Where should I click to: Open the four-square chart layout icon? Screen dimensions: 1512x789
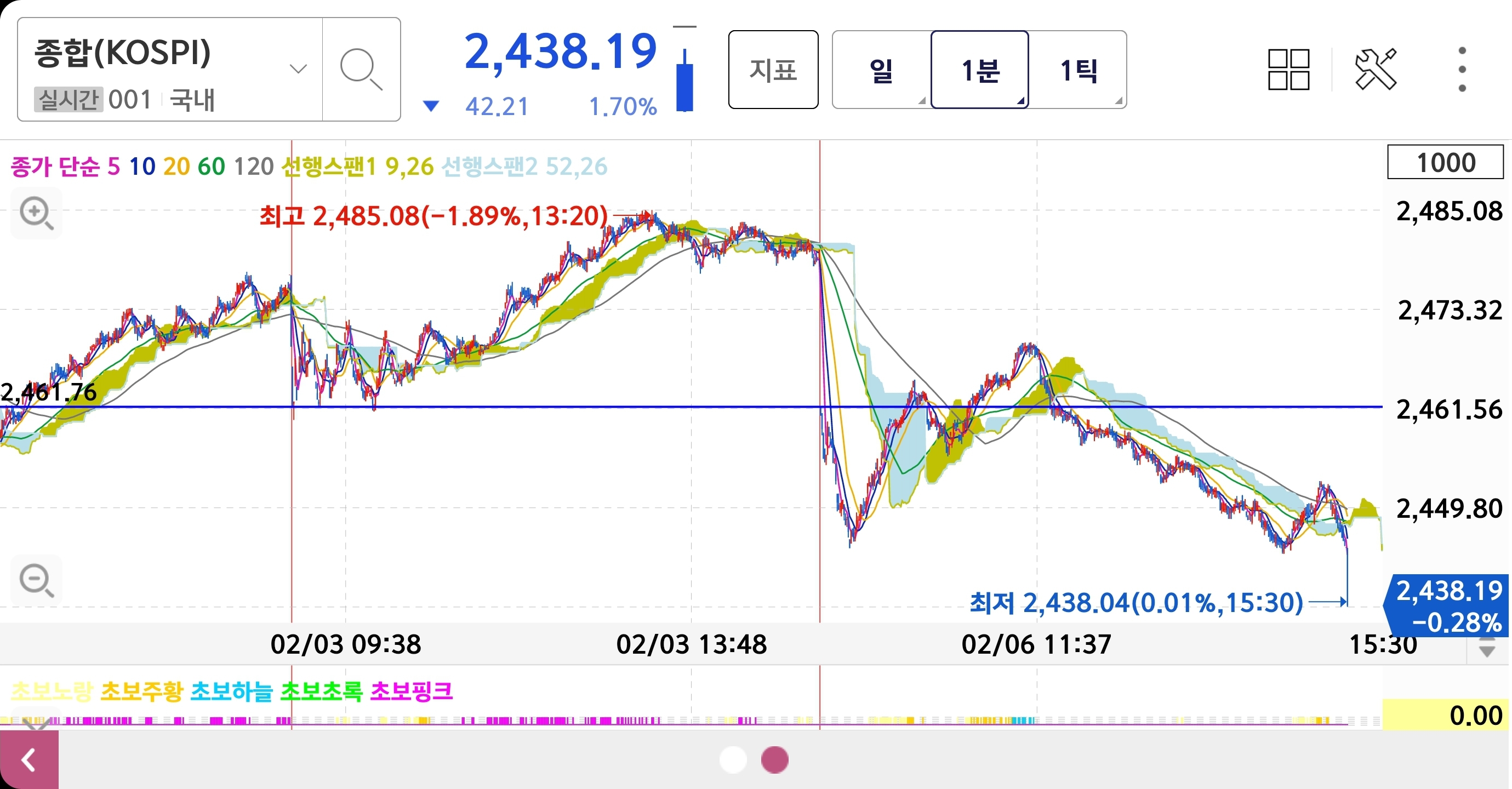click(x=1288, y=69)
